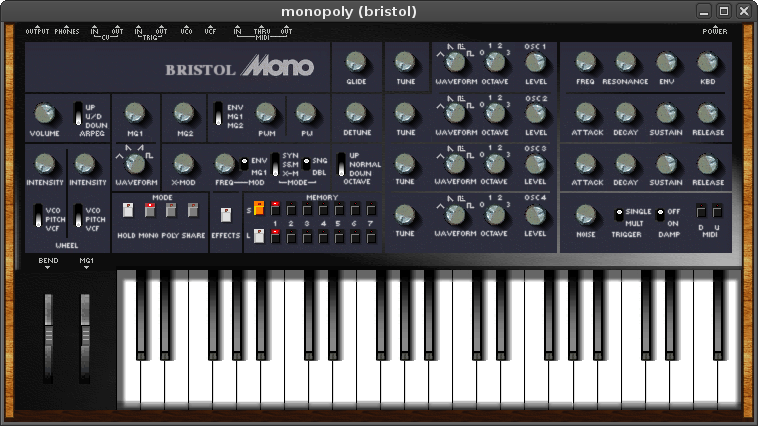Click the OSC 4 TUNE knob
Image resolution: width=758 pixels, height=426 pixels.
coord(405,215)
